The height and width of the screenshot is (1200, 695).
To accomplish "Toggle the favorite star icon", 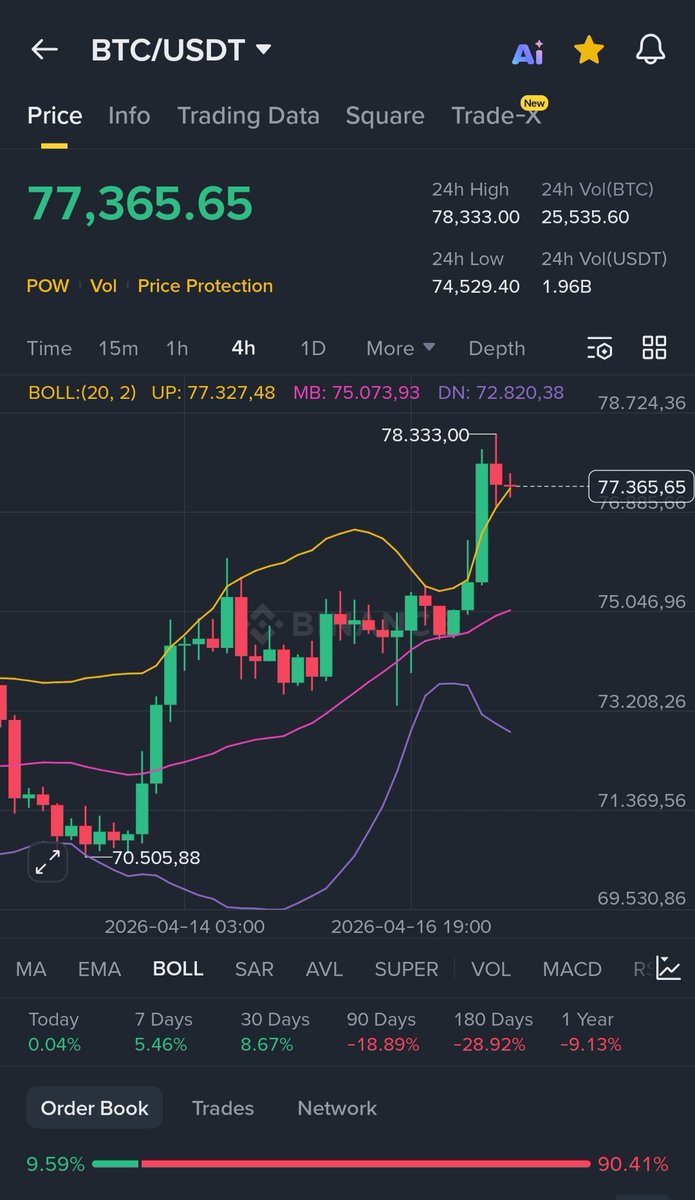I will click(589, 50).
